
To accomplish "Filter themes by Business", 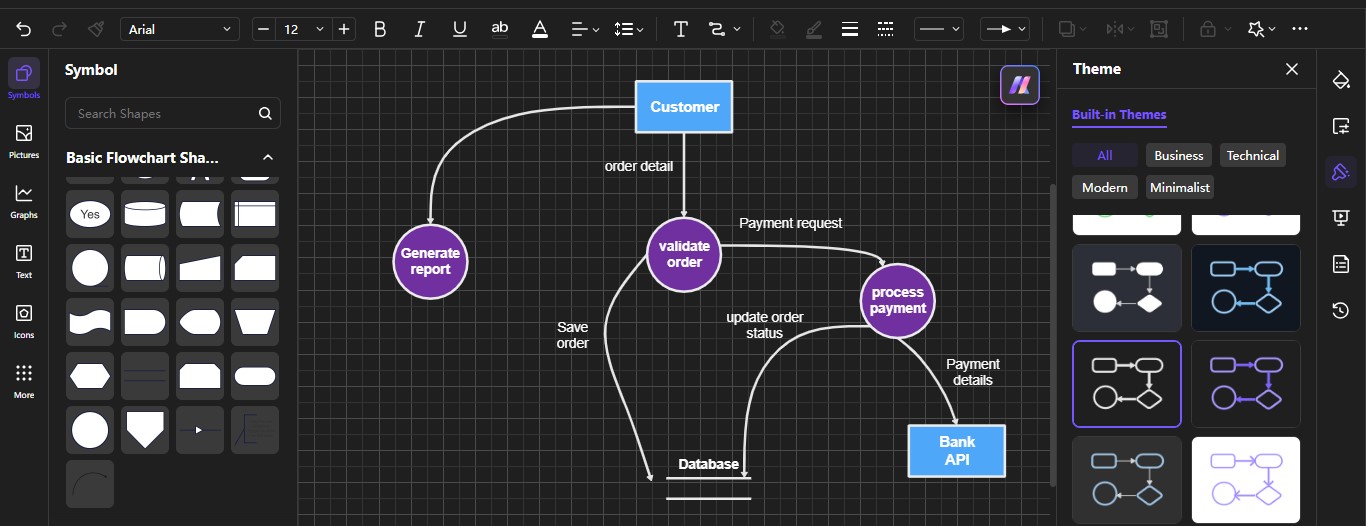I will point(1179,155).
